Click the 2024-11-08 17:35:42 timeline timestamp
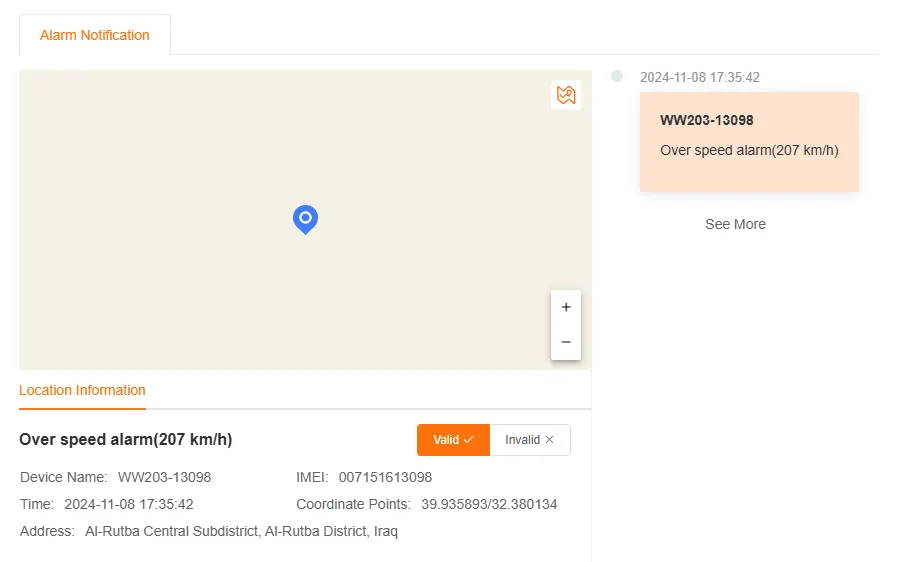 (x=700, y=77)
